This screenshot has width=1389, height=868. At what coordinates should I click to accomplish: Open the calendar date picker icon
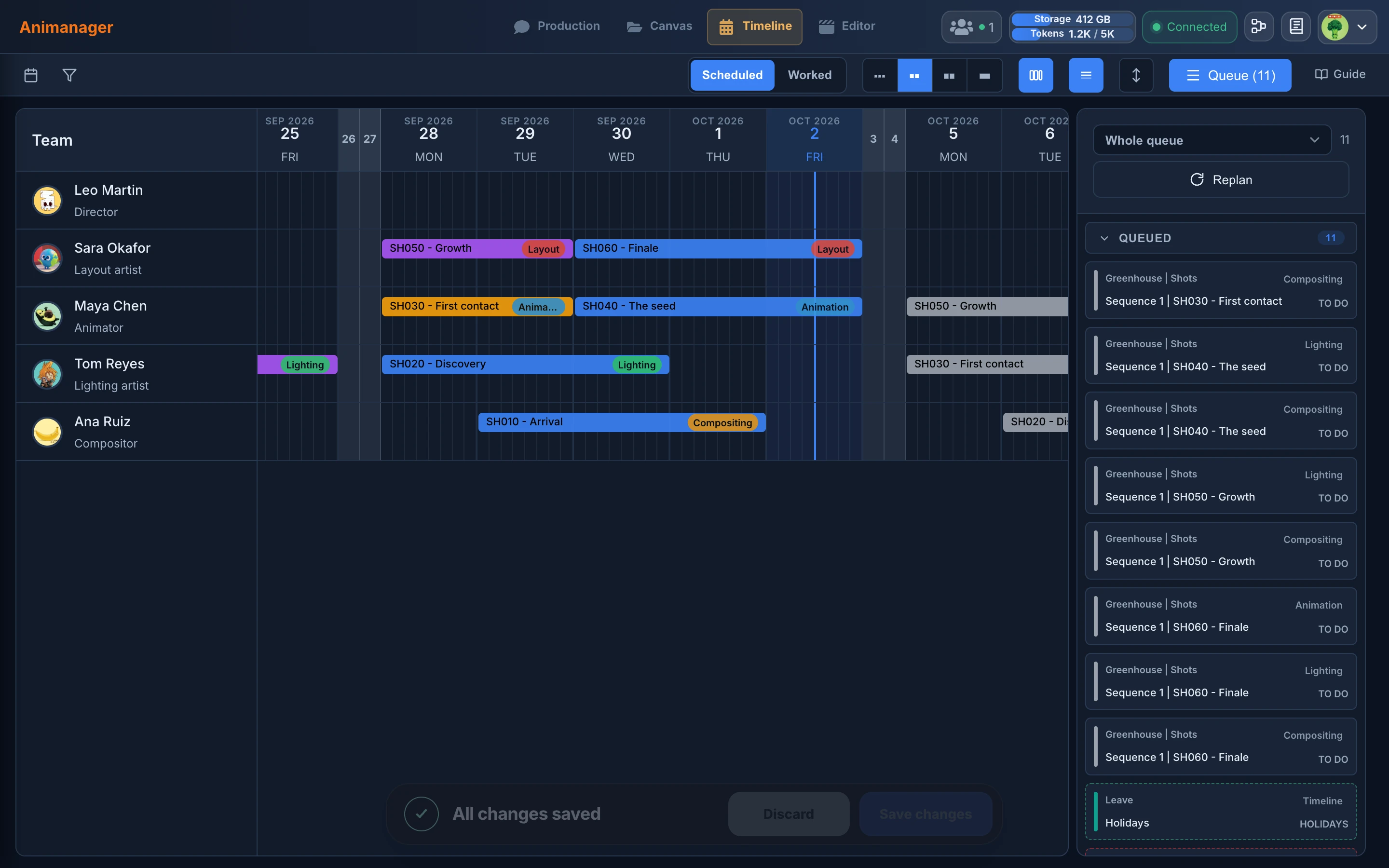click(x=31, y=75)
